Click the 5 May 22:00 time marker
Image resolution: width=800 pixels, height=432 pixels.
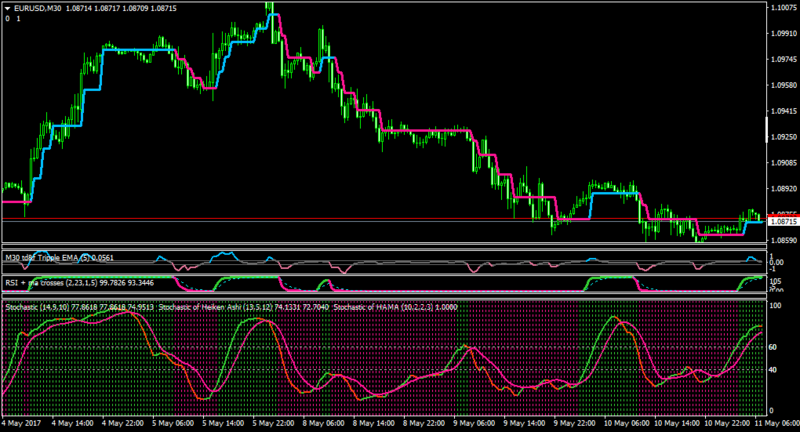pos(273,423)
